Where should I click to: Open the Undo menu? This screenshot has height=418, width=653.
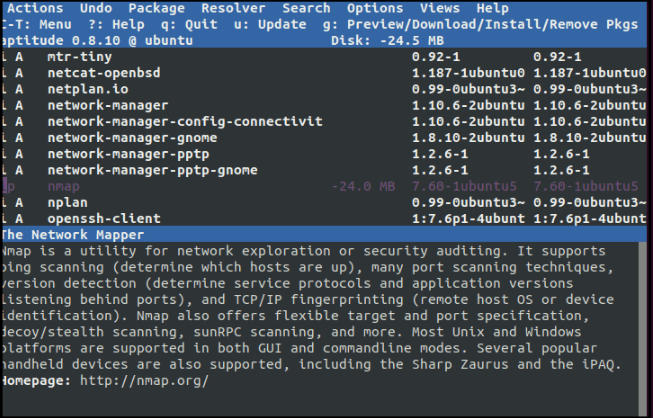point(95,8)
